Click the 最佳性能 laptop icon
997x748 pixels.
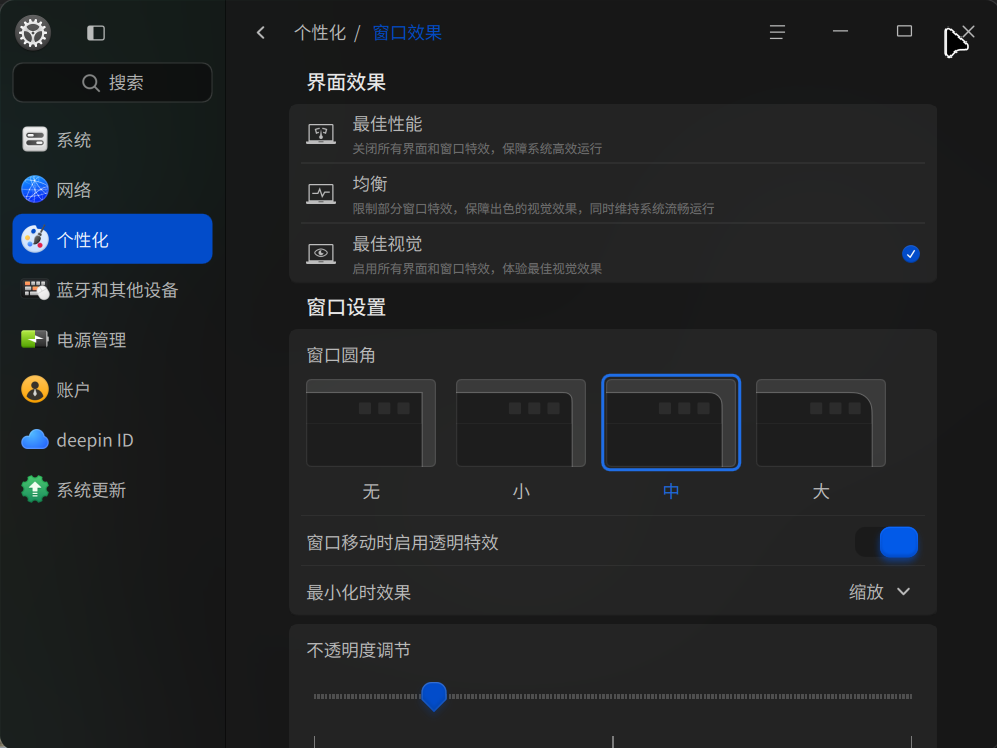321,134
